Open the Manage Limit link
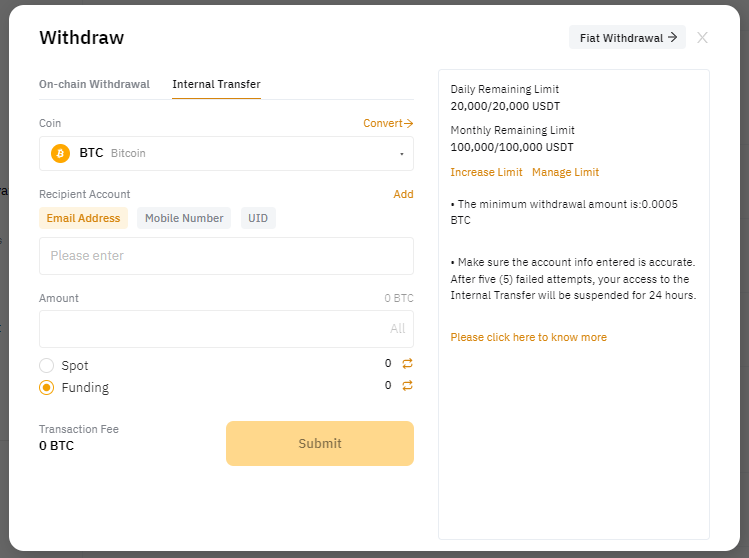This screenshot has width=749, height=558. pos(565,172)
